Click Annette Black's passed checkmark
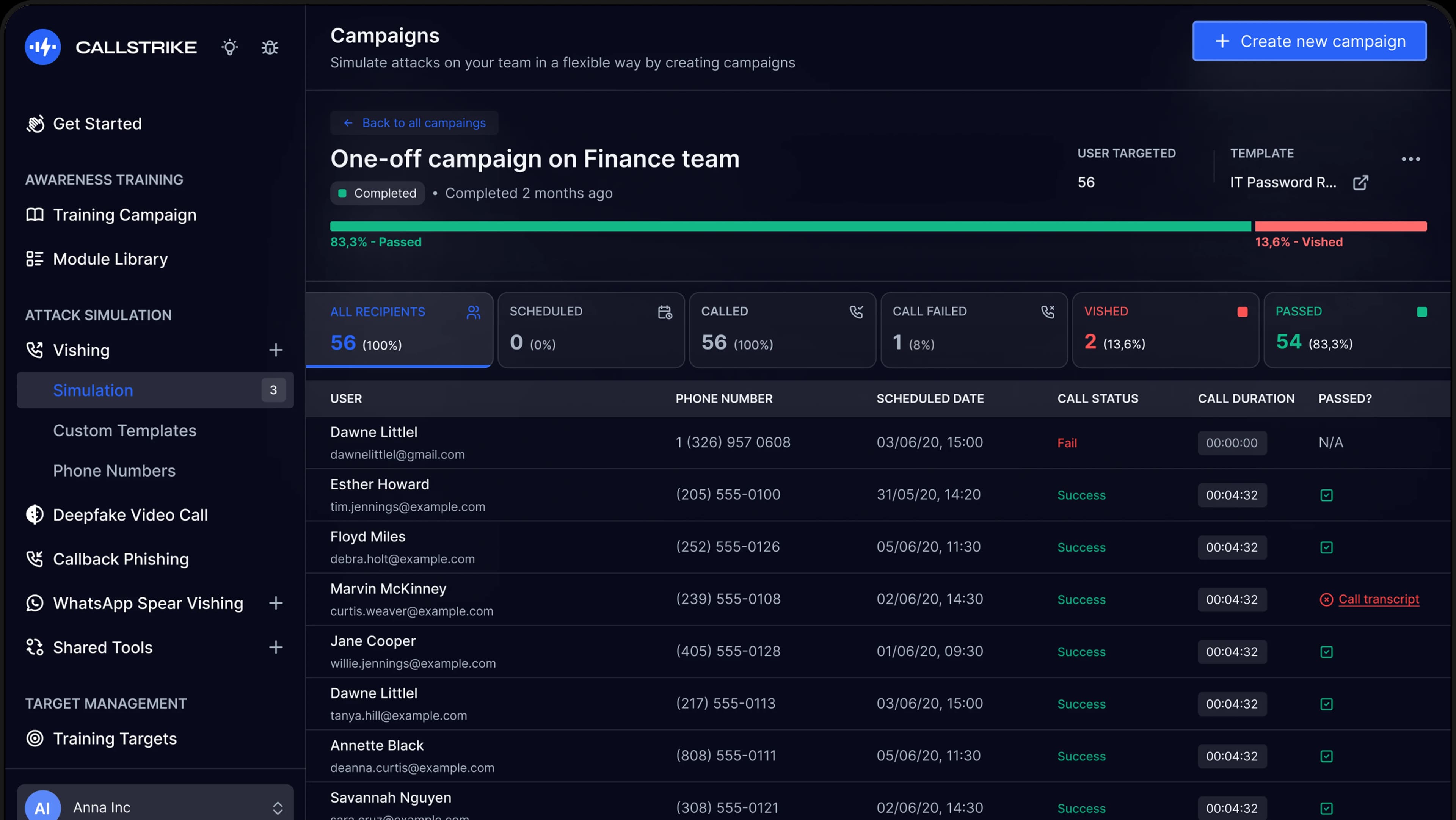The height and width of the screenshot is (820, 1456). tap(1326, 756)
